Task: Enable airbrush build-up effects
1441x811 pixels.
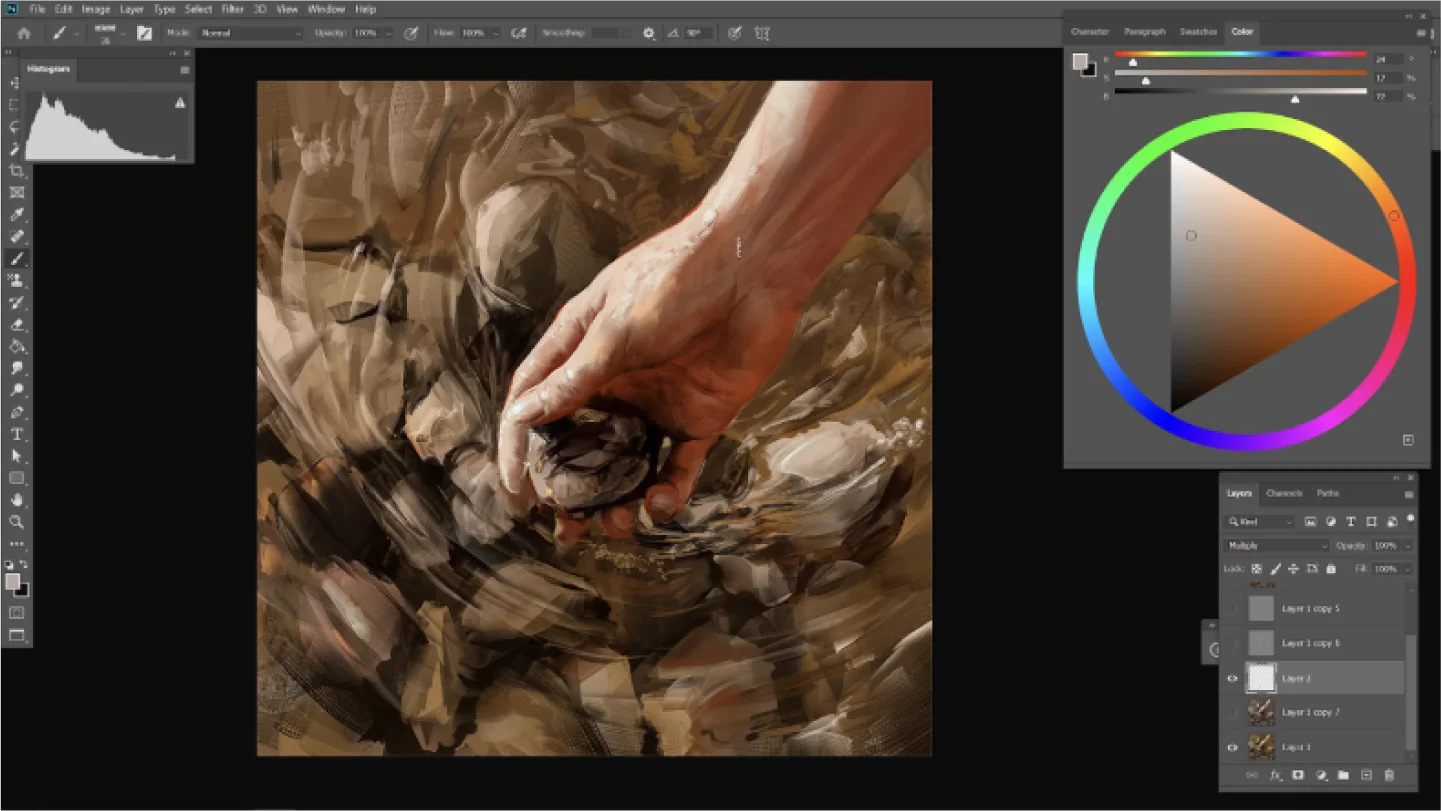Action: coord(519,33)
